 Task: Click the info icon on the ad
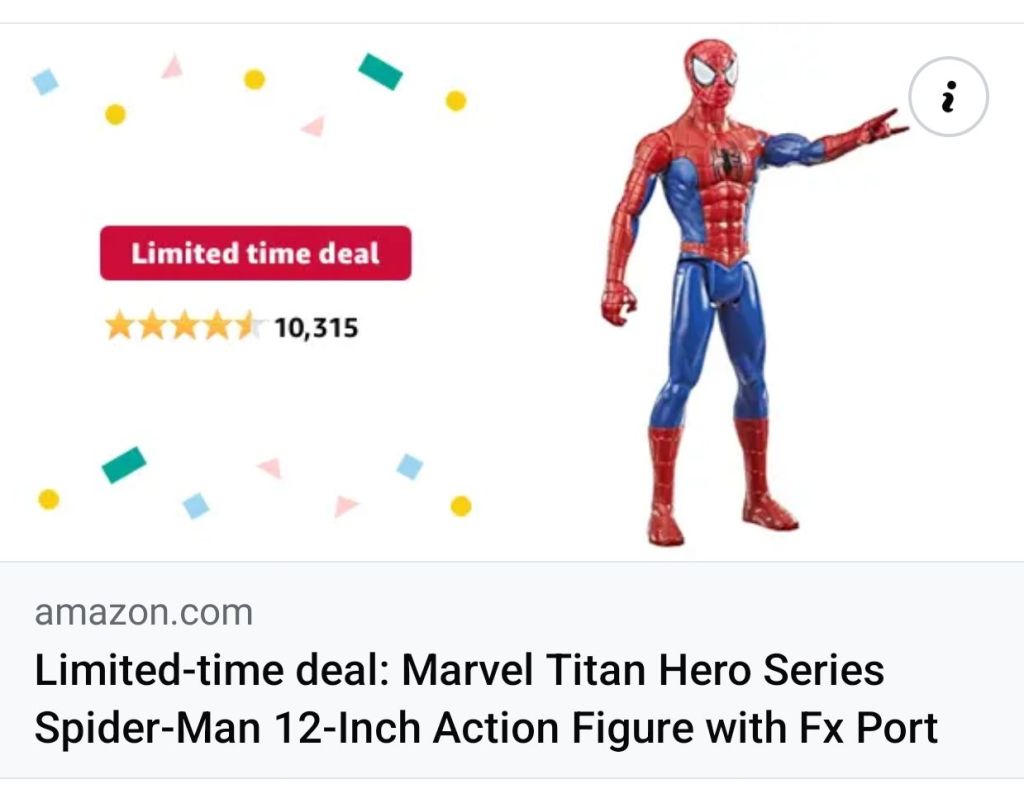[948, 98]
